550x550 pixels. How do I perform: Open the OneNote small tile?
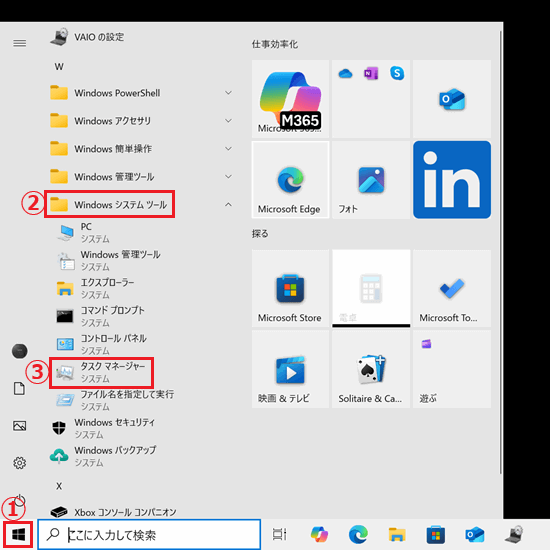point(371,74)
